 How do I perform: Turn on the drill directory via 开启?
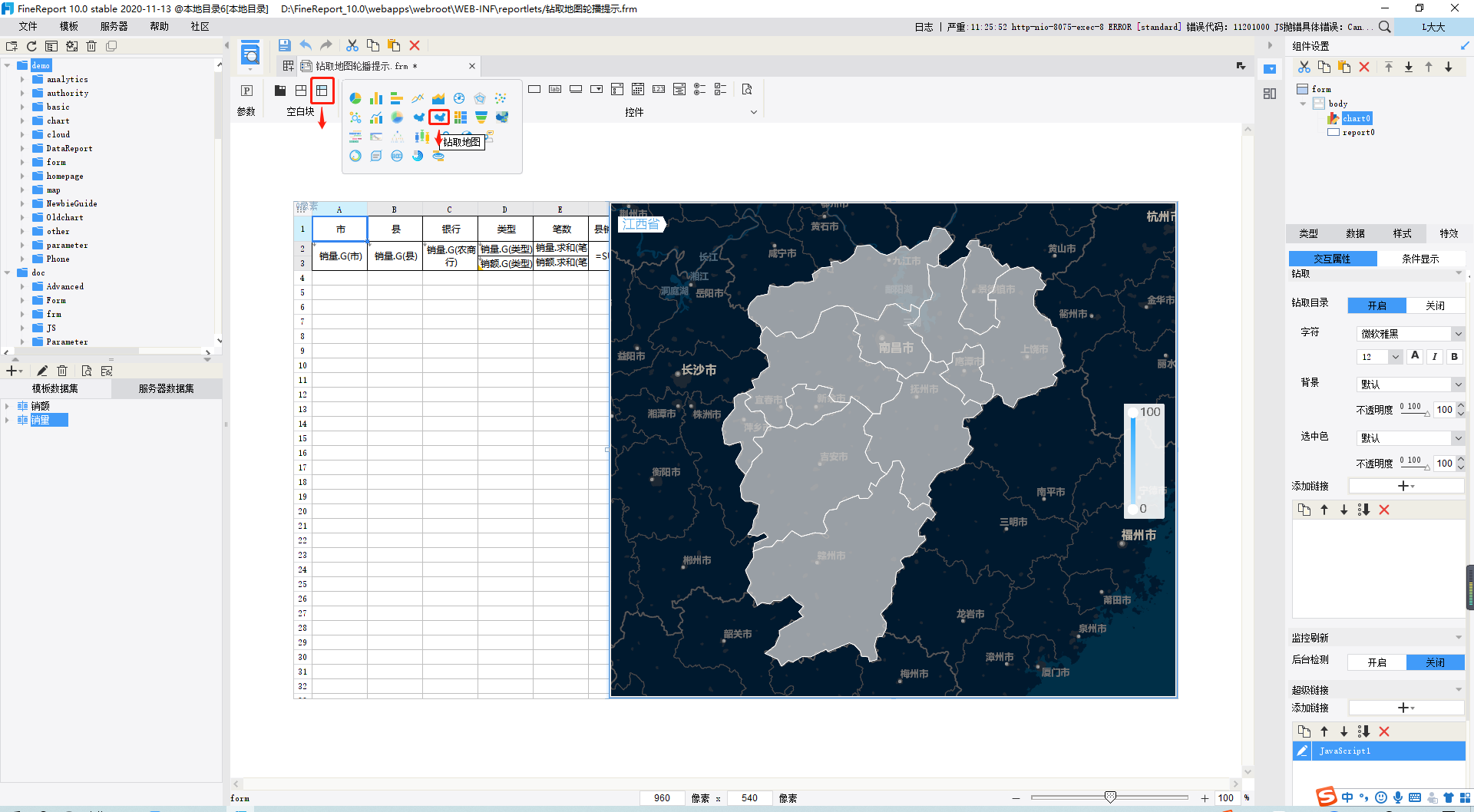[x=1377, y=305]
